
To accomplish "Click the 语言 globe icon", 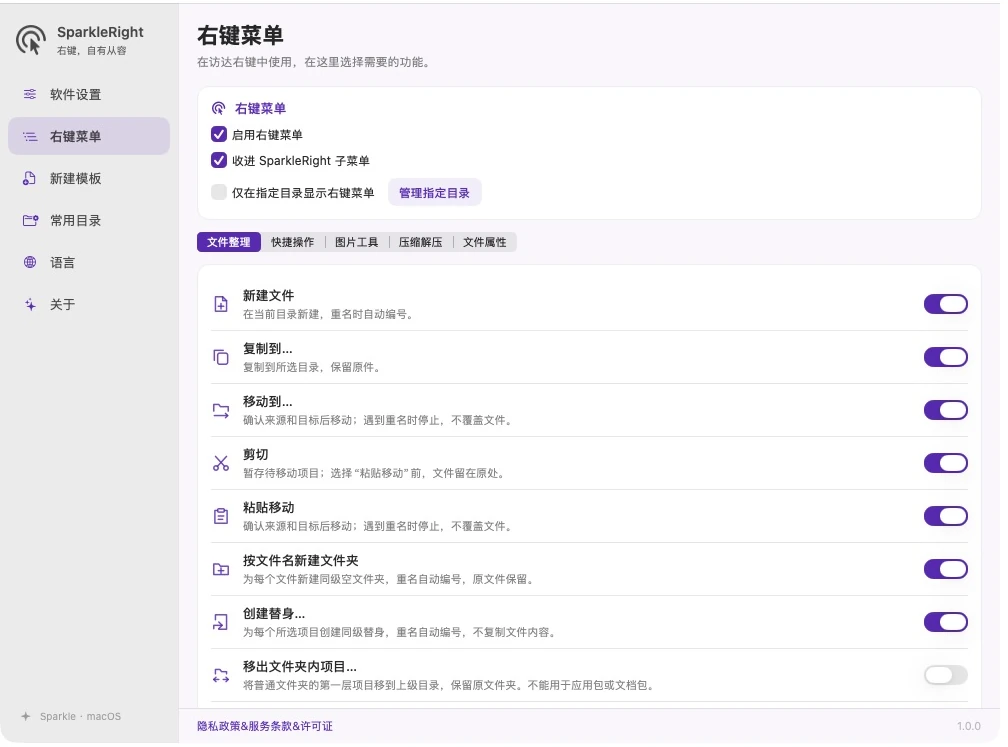I will (x=30, y=262).
